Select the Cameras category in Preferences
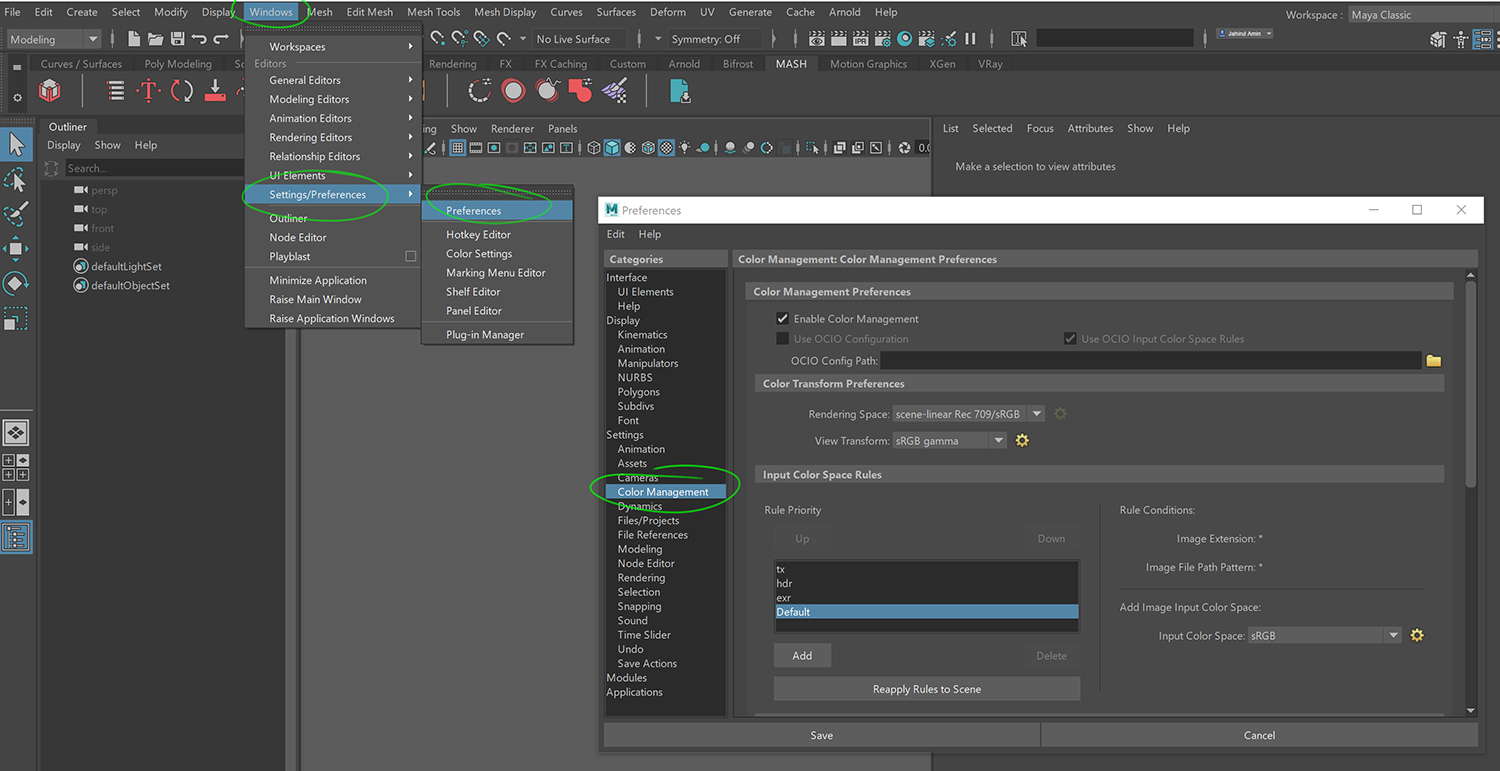Screen dimensions: 1500x771 coord(638,478)
